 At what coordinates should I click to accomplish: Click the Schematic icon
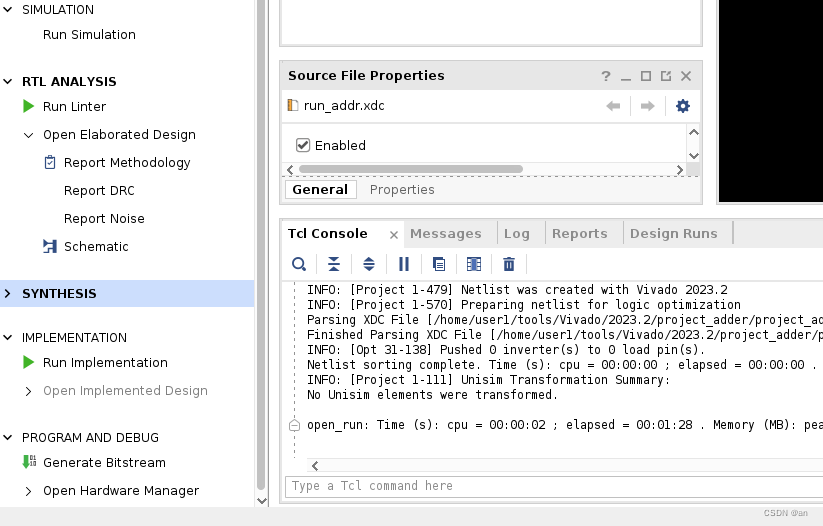[x=50, y=246]
